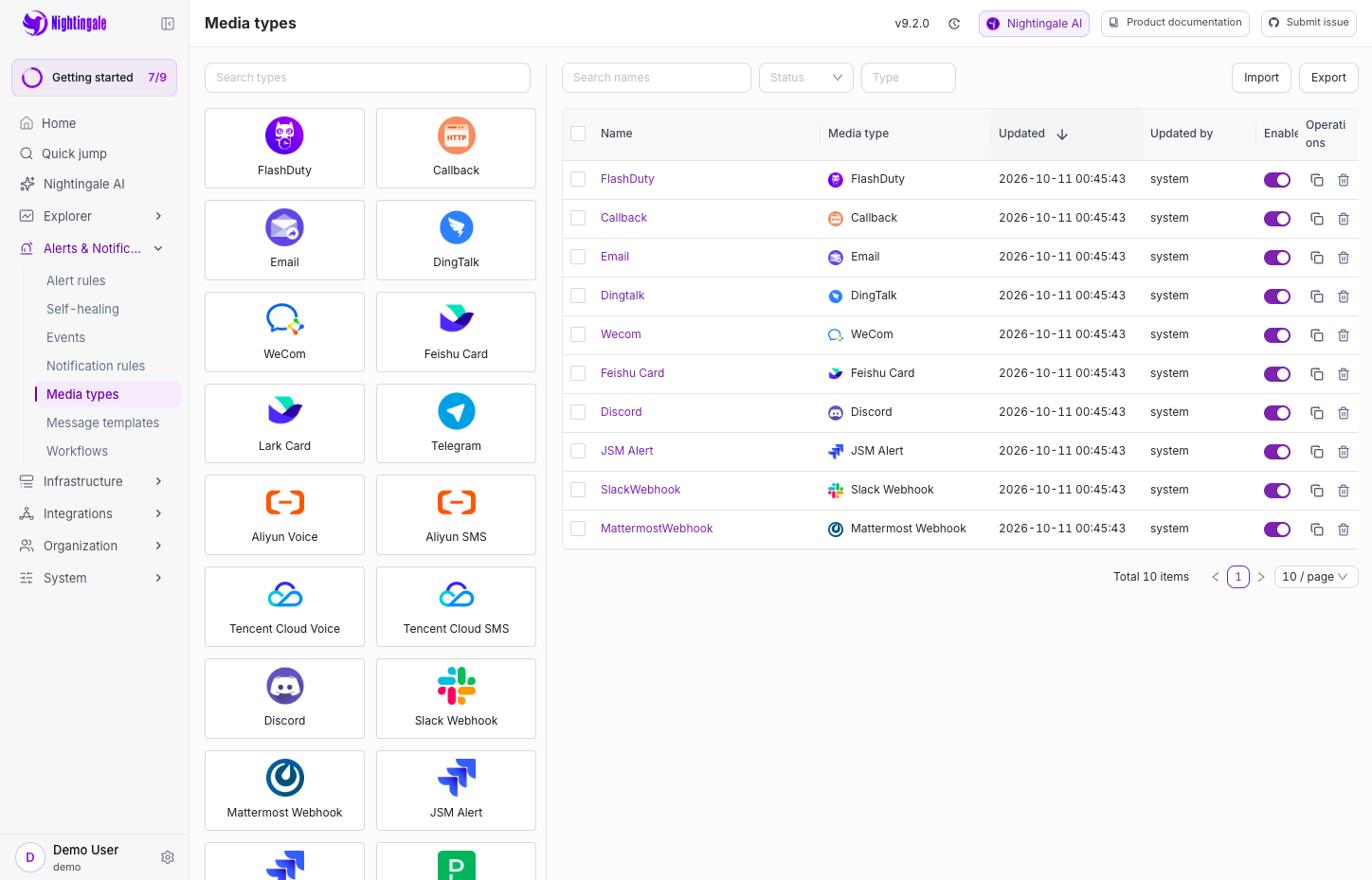Choose the Slack Webhook type card
This screenshot has width=1372, height=880.
click(456, 698)
